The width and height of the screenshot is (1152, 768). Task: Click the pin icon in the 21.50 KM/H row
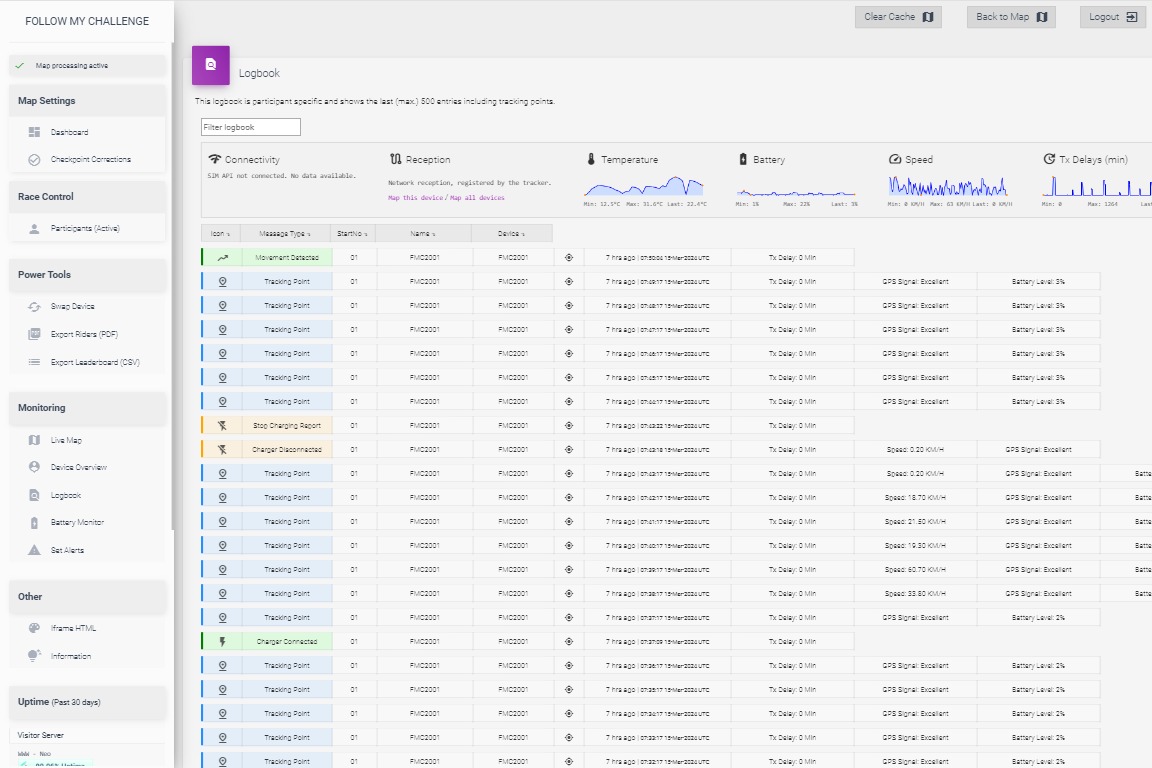(x=223, y=522)
